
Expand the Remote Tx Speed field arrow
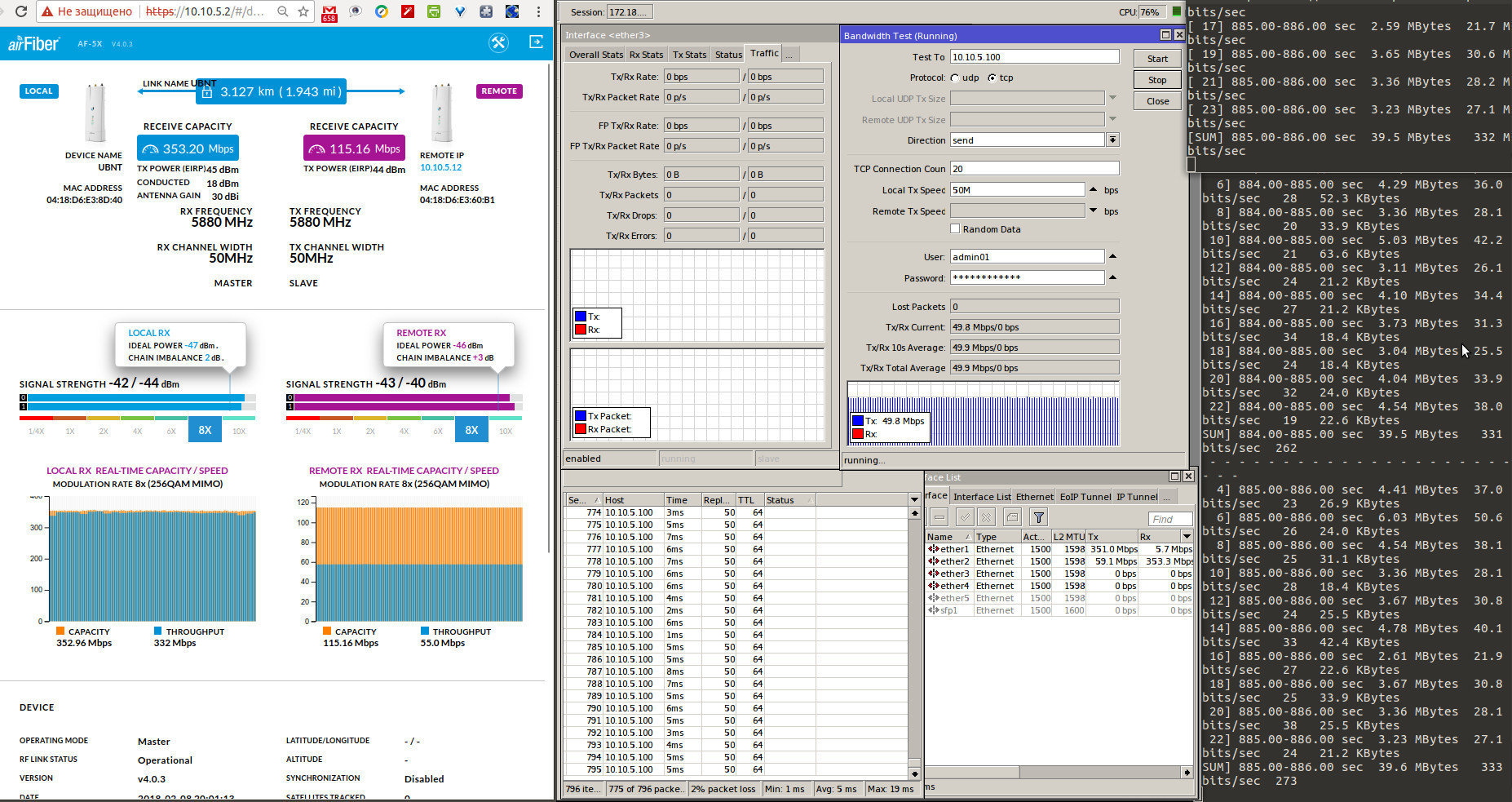[x=1093, y=210]
